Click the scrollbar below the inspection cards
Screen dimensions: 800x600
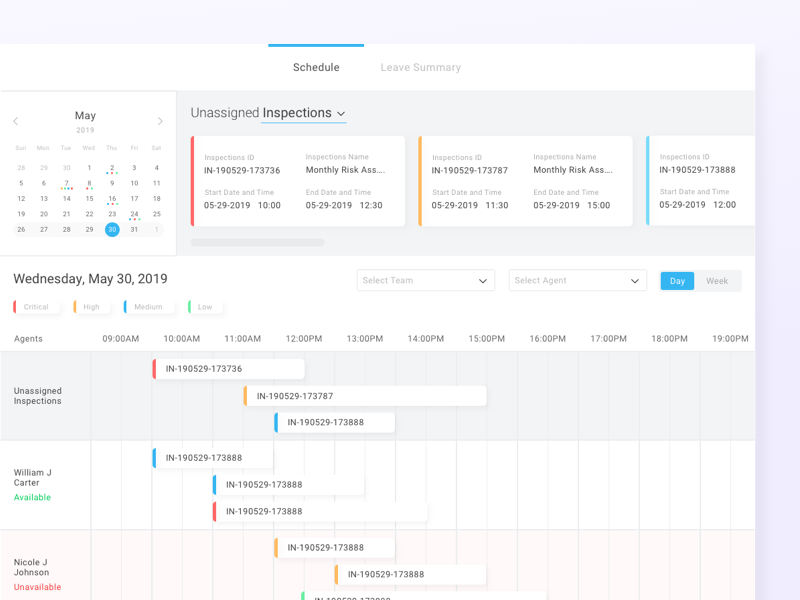point(260,242)
